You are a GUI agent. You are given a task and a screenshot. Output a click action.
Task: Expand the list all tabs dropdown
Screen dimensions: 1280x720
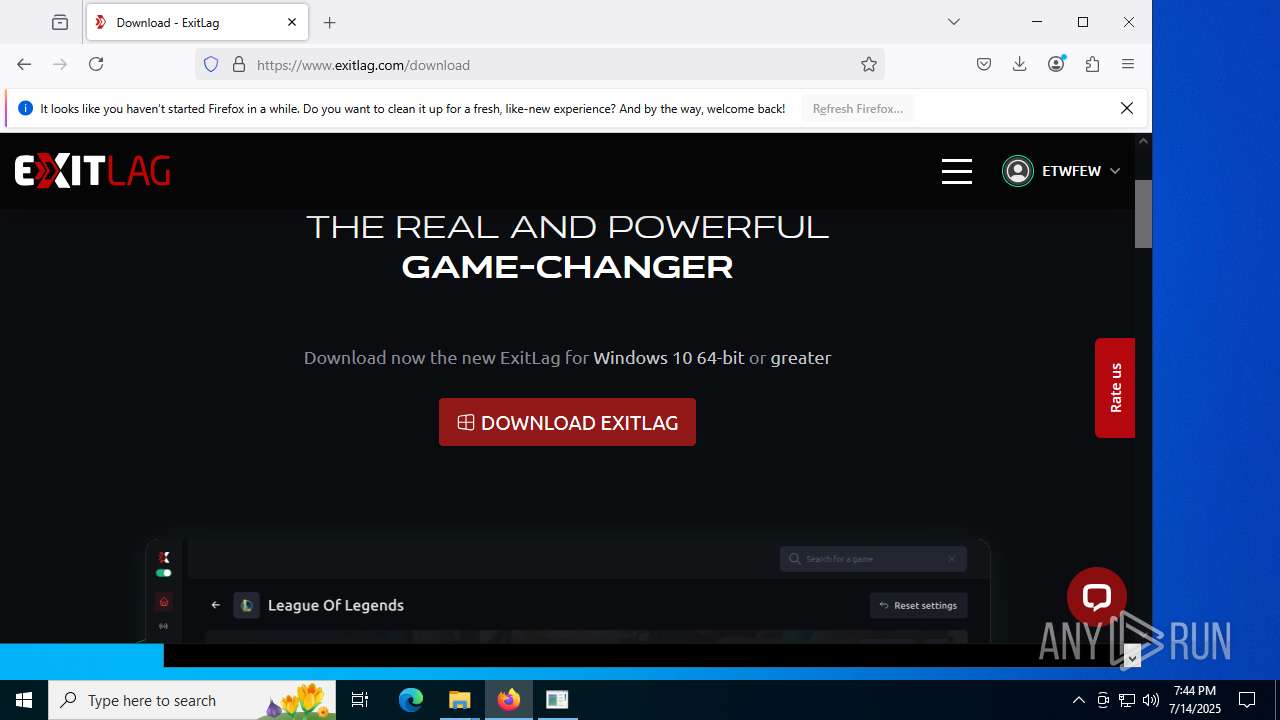point(954,22)
